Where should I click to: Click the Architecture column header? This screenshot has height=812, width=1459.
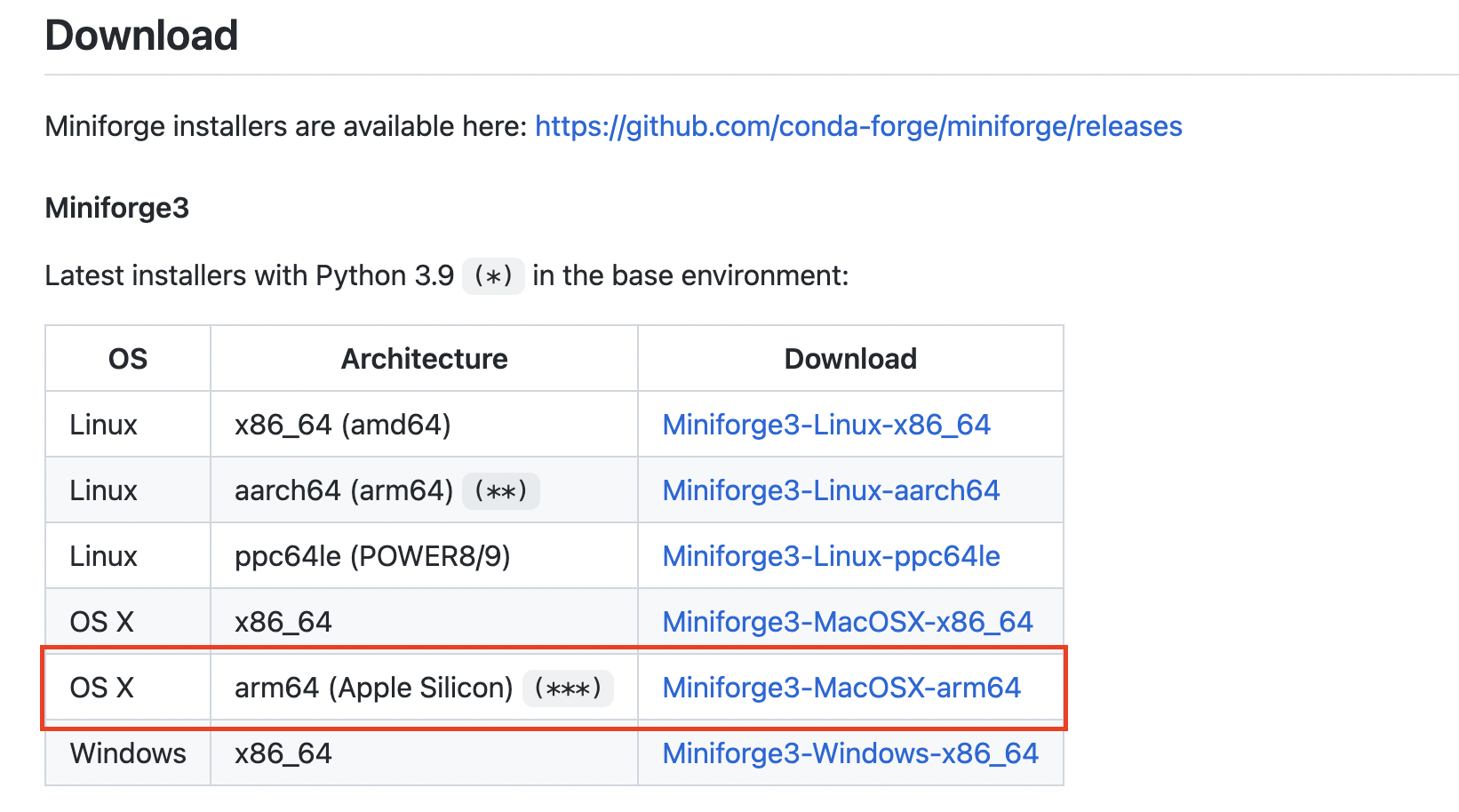pyautogui.click(x=424, y=358)
